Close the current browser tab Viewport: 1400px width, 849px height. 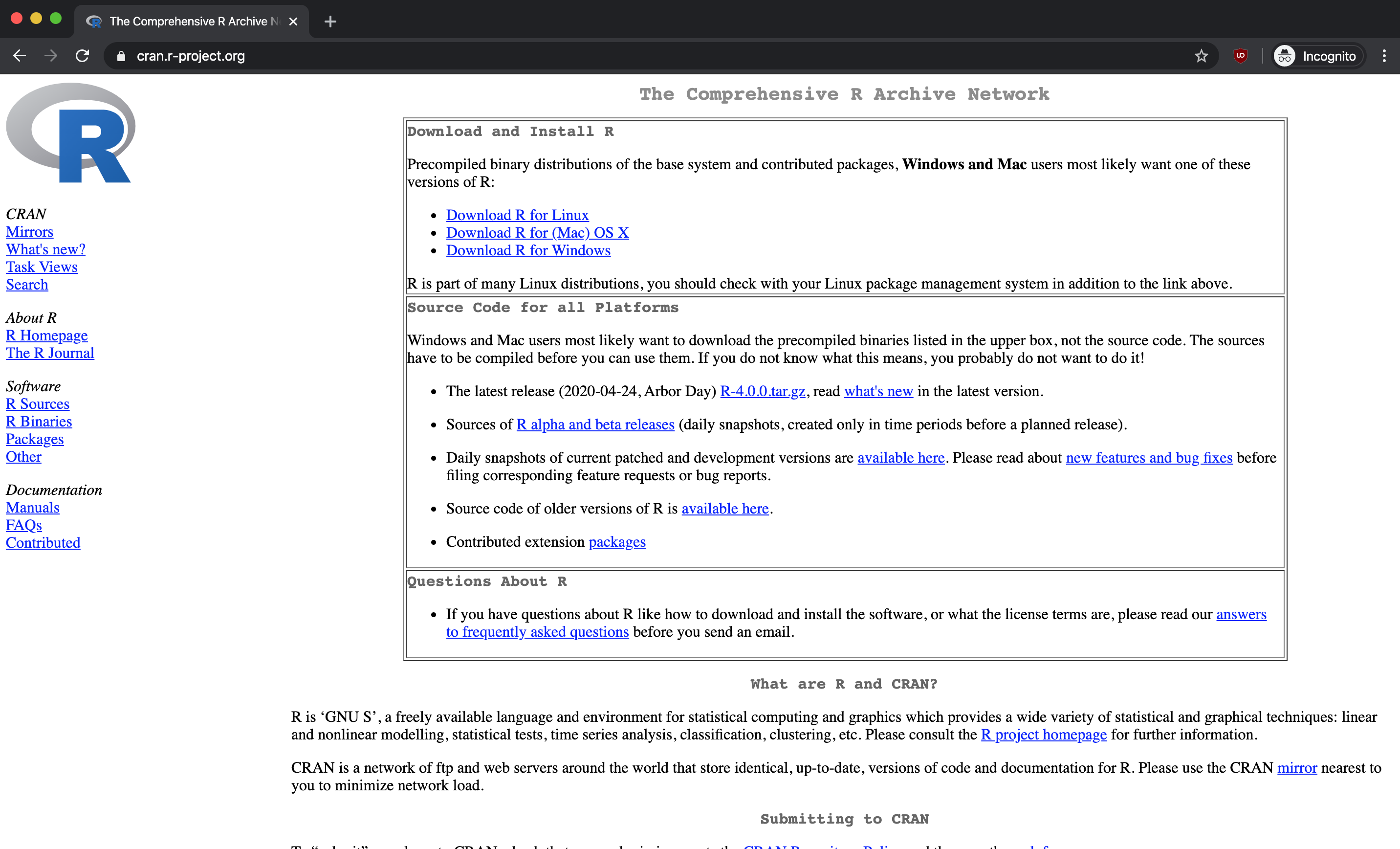point(293,22)
